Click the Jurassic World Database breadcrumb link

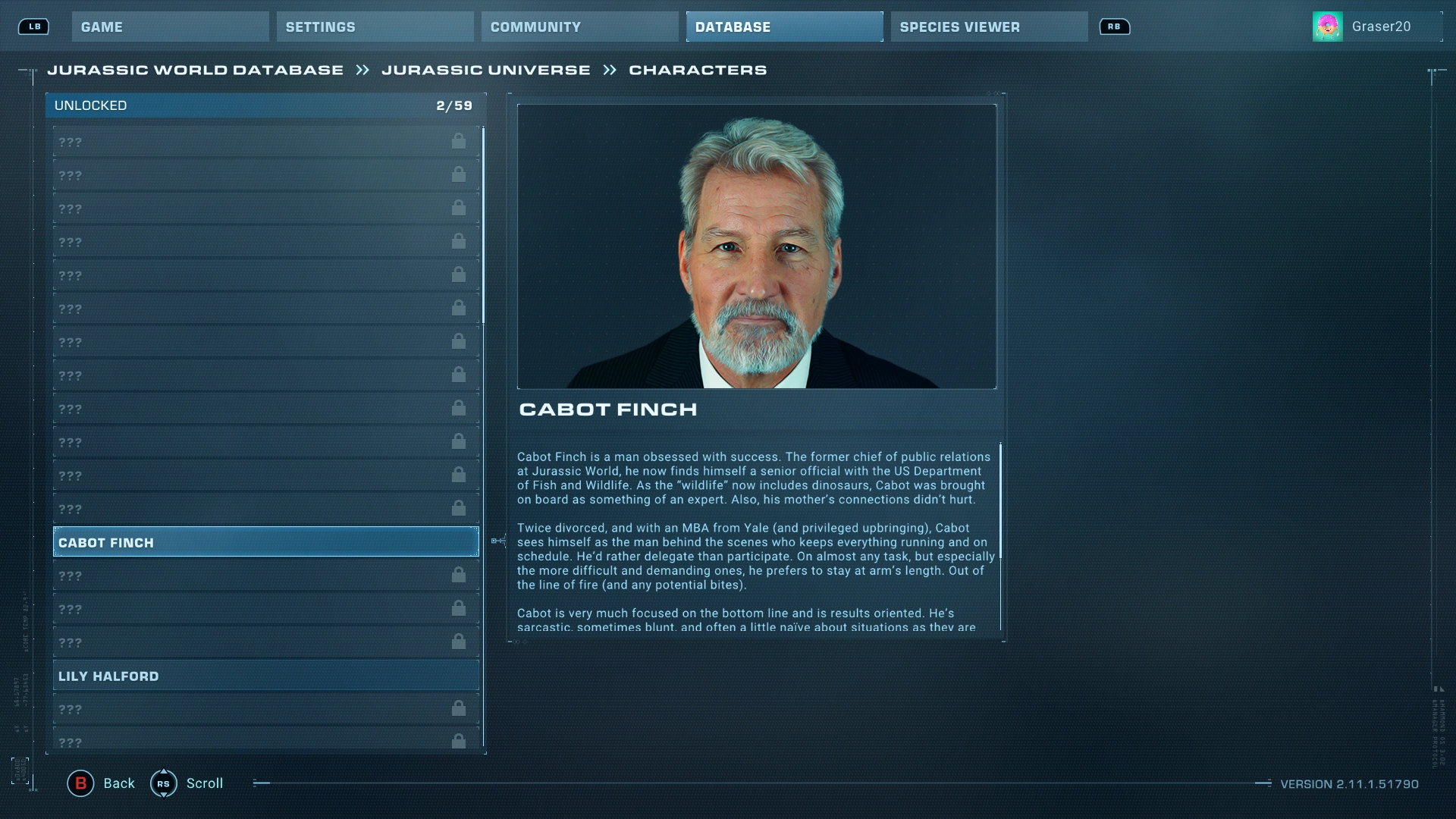pyautogui.click(x=195, y=70)
